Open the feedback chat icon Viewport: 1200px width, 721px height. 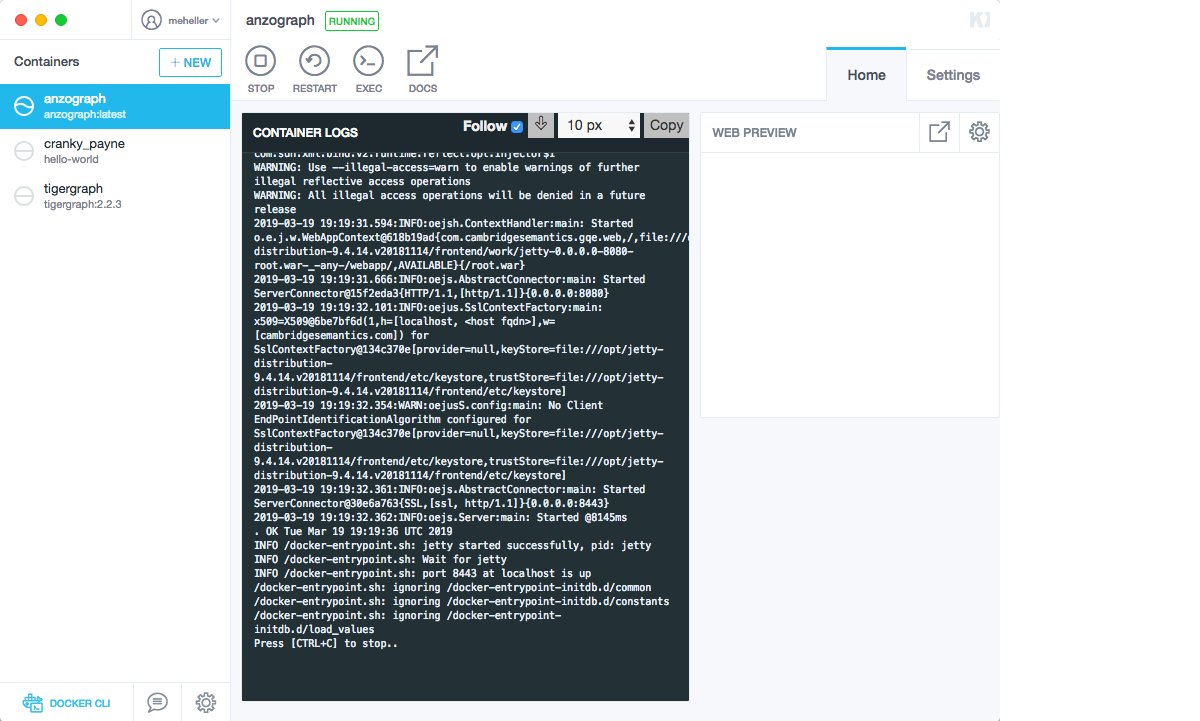[157, 703]
